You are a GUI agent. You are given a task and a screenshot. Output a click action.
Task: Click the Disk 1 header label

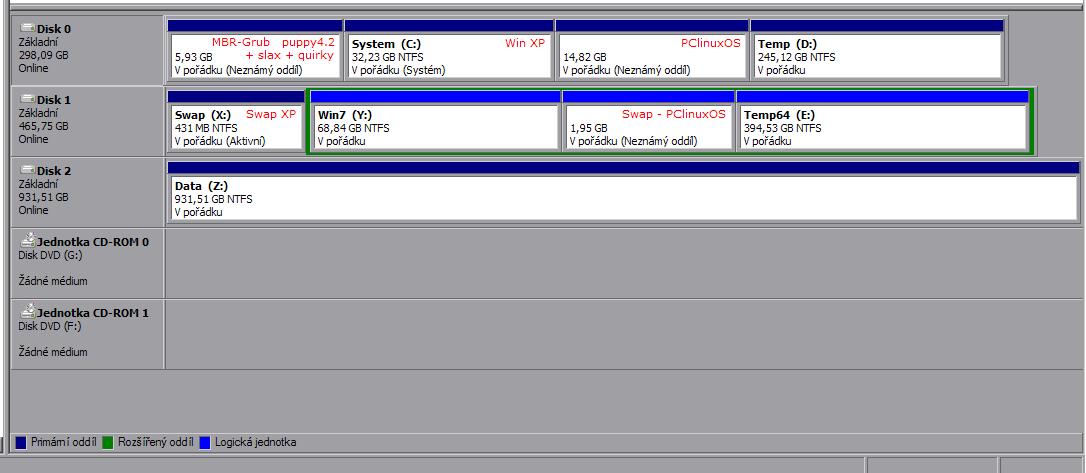pos(54,100)
